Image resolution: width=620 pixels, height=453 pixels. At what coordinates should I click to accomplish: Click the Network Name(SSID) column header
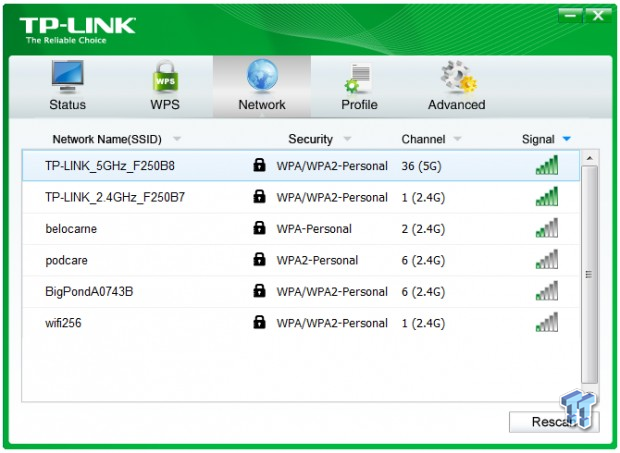coord(107,139)
